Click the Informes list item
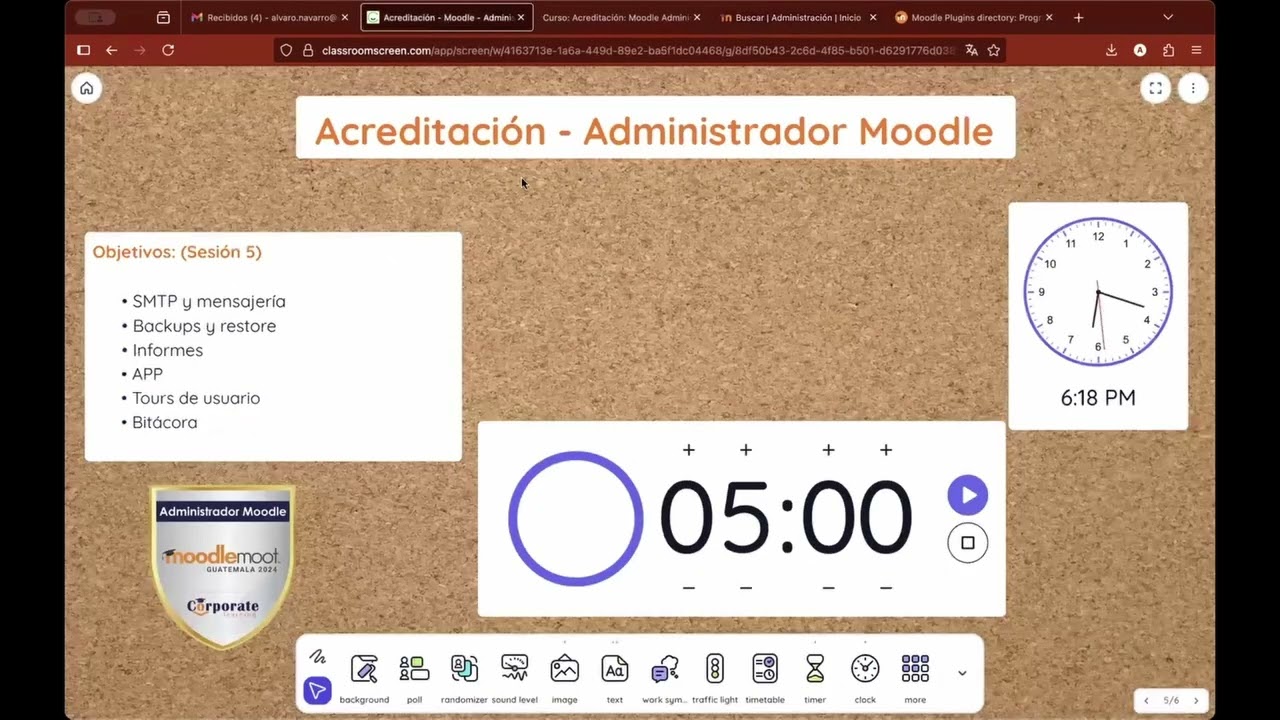 [x=168, y=350]
